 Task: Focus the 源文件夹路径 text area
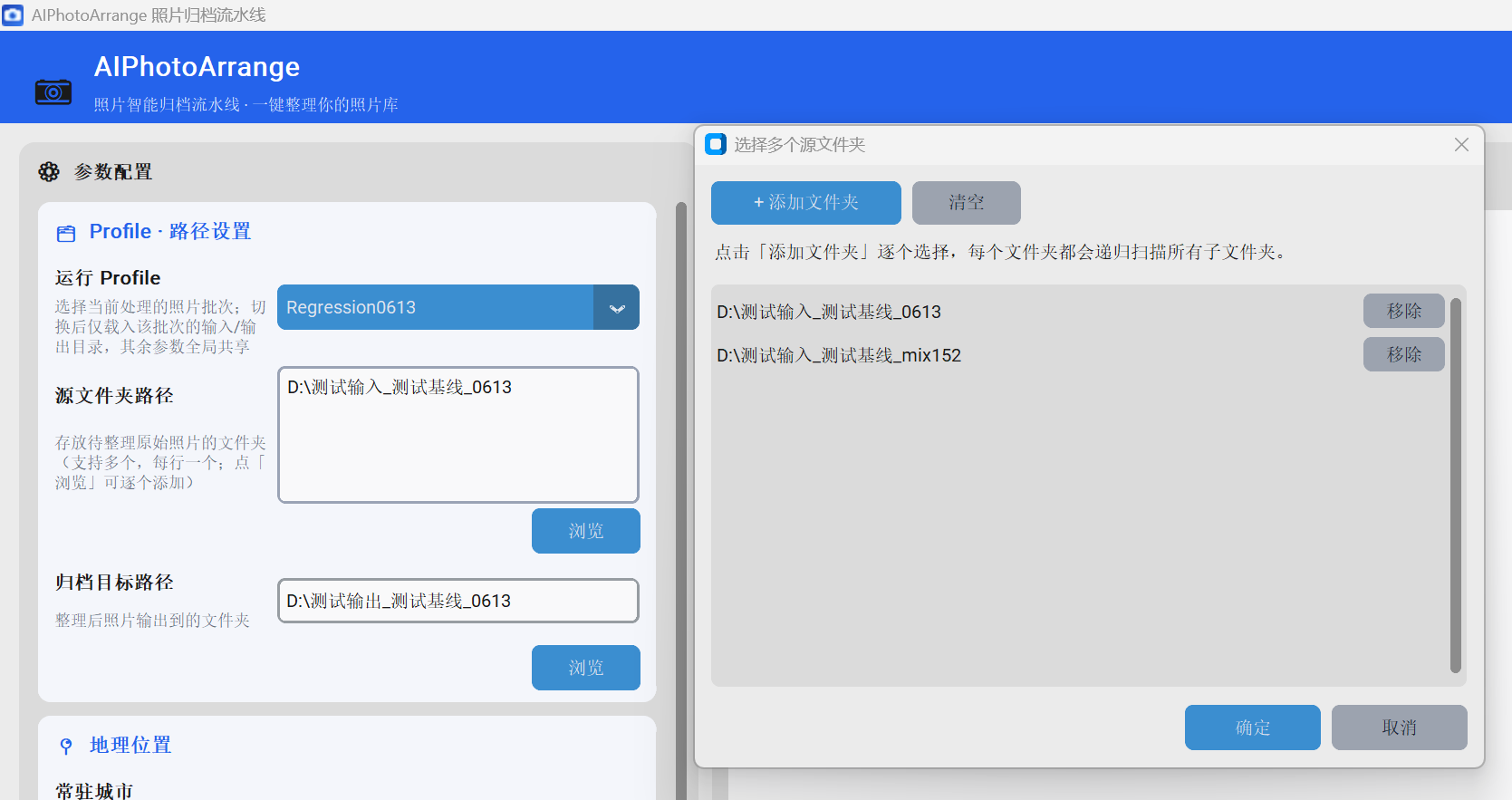pyautogui.click(x=458, y=435)
